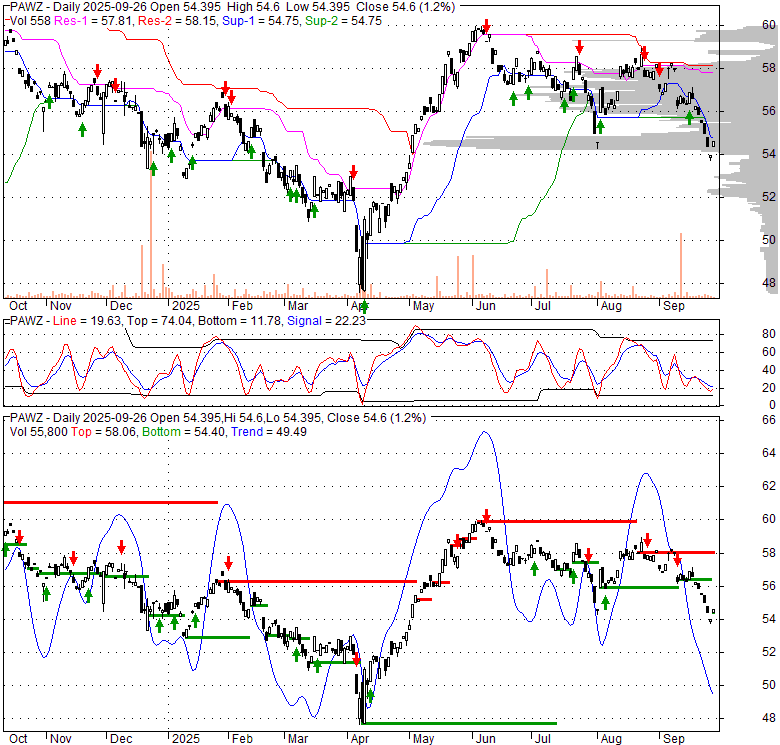The image size is (780, 745).
Task: Click the 66 value on bottom price scale
Action: pos(769,420)
